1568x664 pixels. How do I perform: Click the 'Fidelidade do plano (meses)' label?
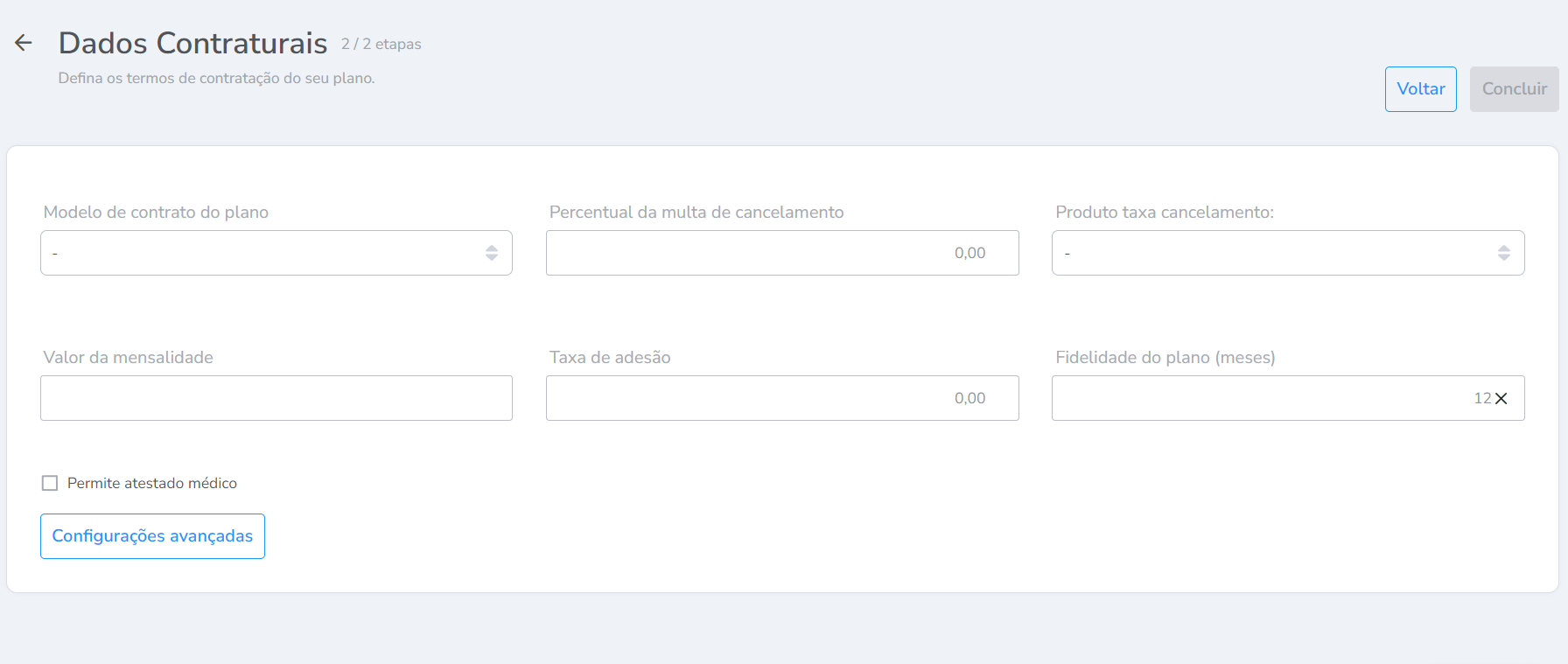pos(1165,357)
